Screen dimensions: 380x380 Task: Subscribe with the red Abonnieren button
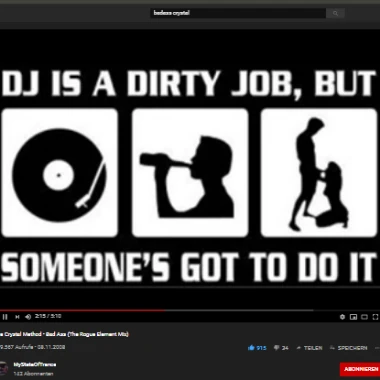tap(360, 369)
